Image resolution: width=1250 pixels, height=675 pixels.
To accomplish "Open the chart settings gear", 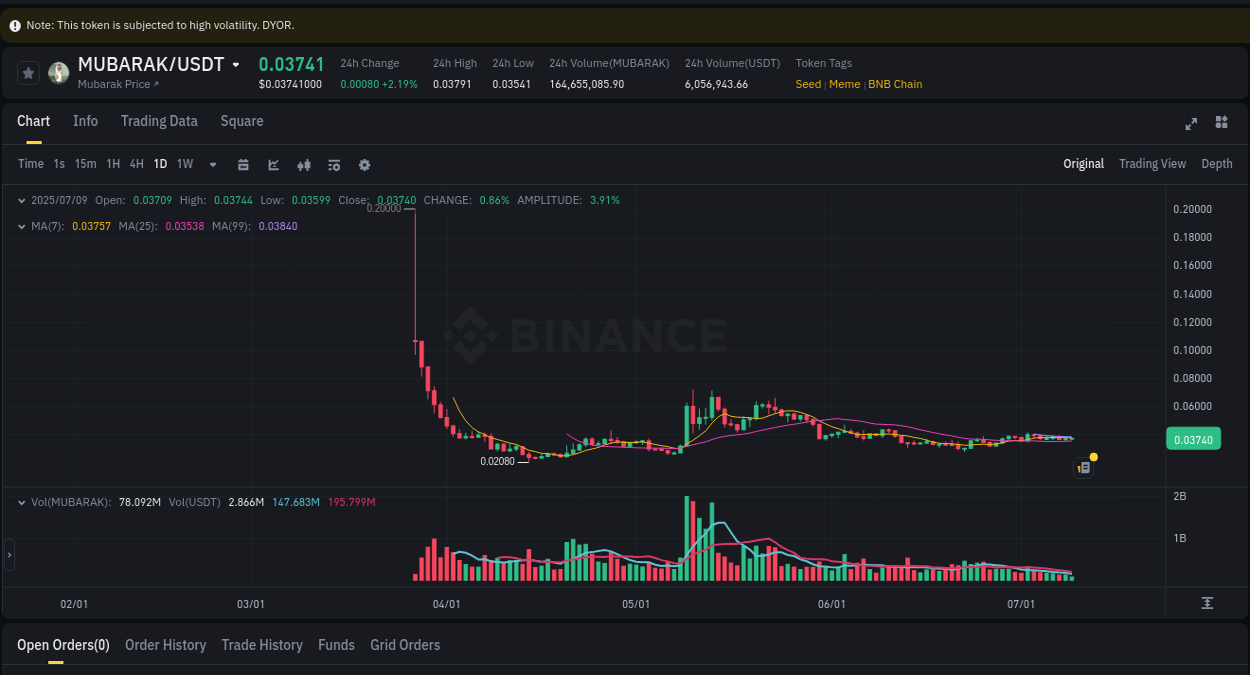I will [364, 163].
